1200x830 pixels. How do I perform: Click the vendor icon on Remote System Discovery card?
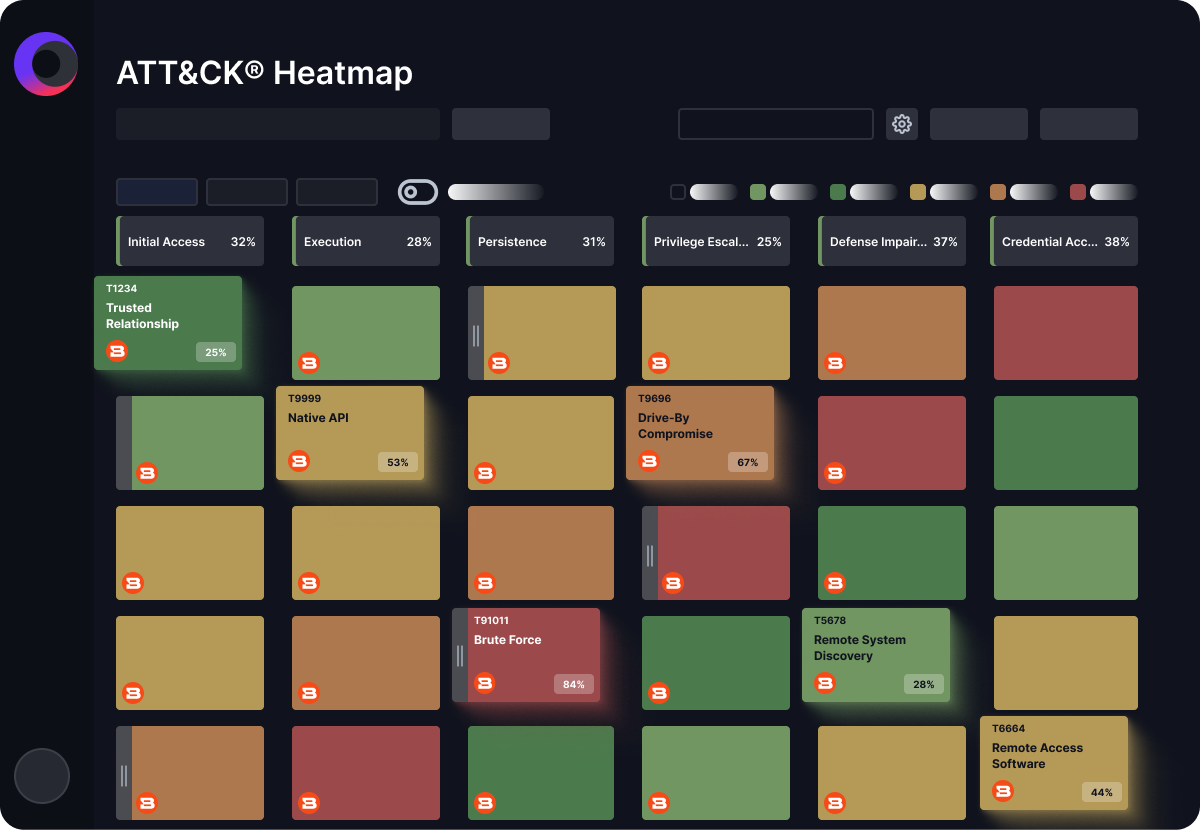click(x=825, y=683)
